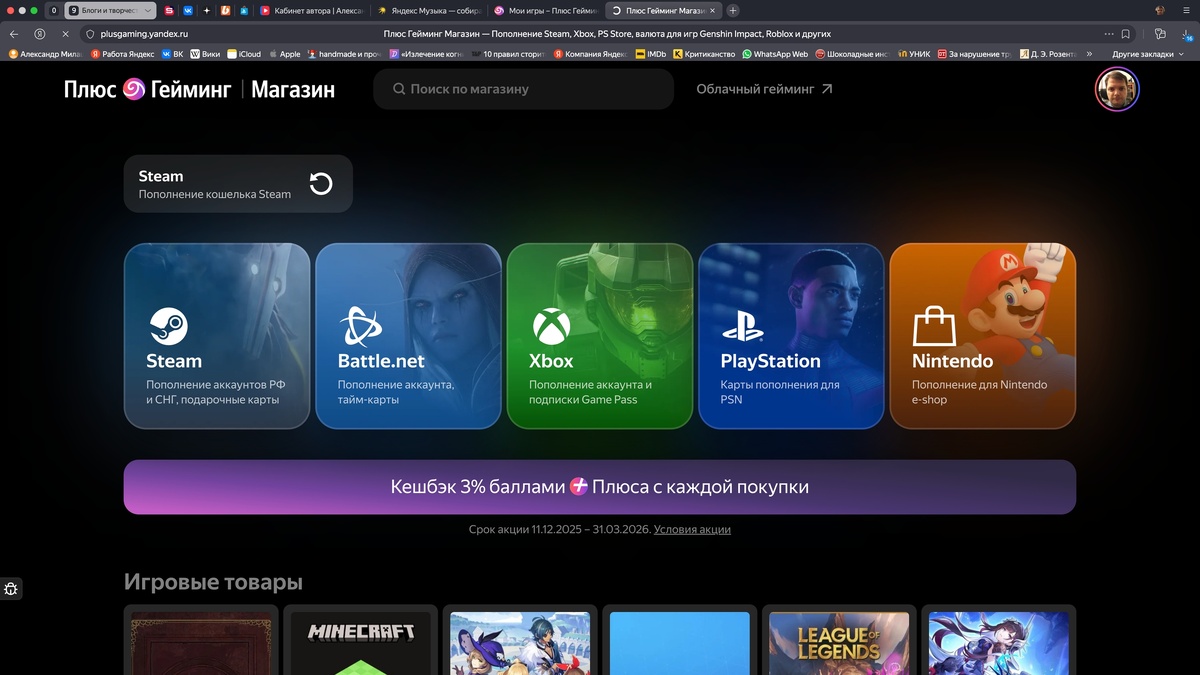Open the УНИК bookmark

tap(914, 54)
